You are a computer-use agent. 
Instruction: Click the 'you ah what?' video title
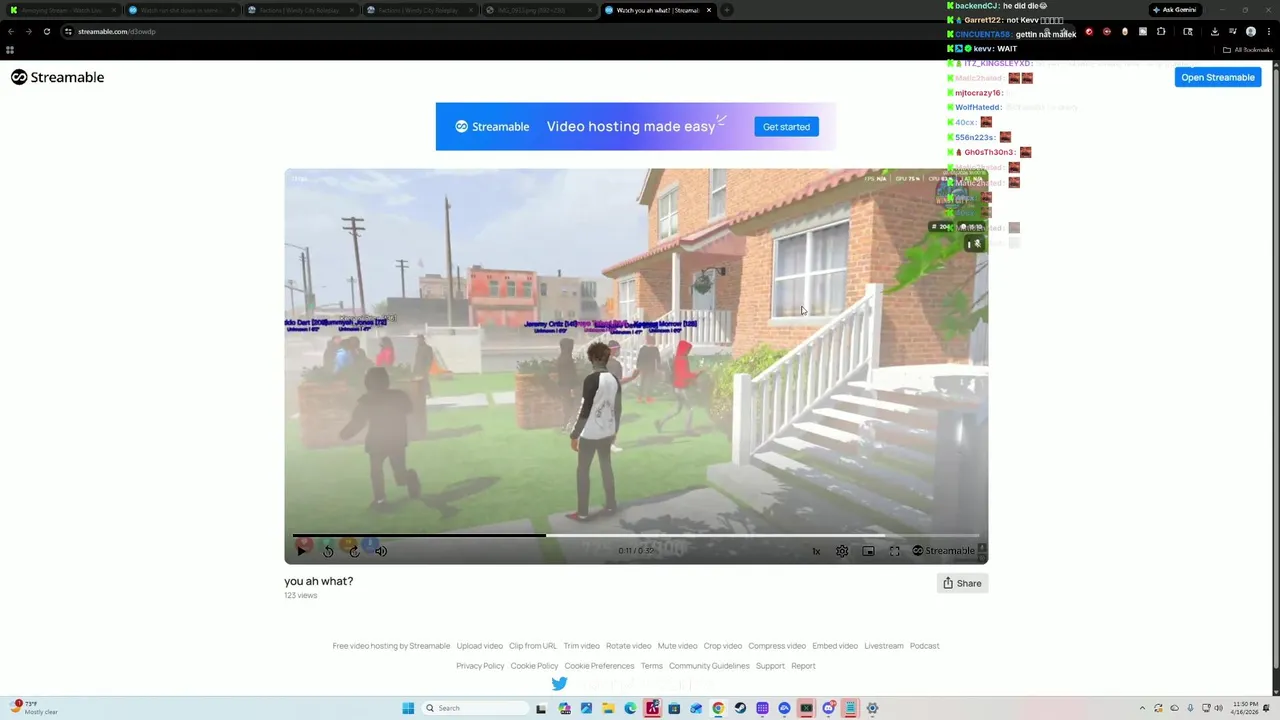pyautogui.click(x=318, y=581)
